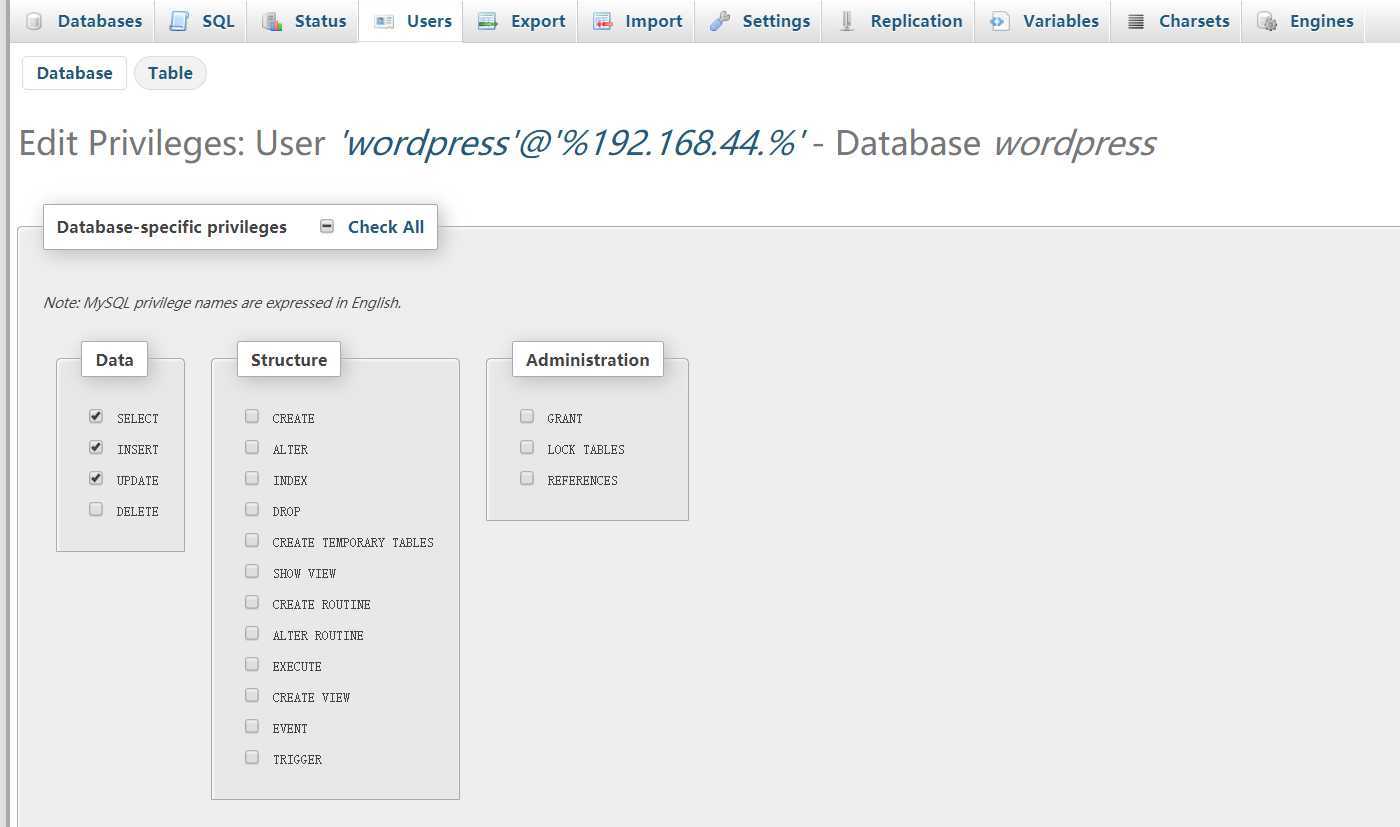Check the CREATE VIEW checkbox
Screen dimensions: 1400x827
[x=252, y=695]
